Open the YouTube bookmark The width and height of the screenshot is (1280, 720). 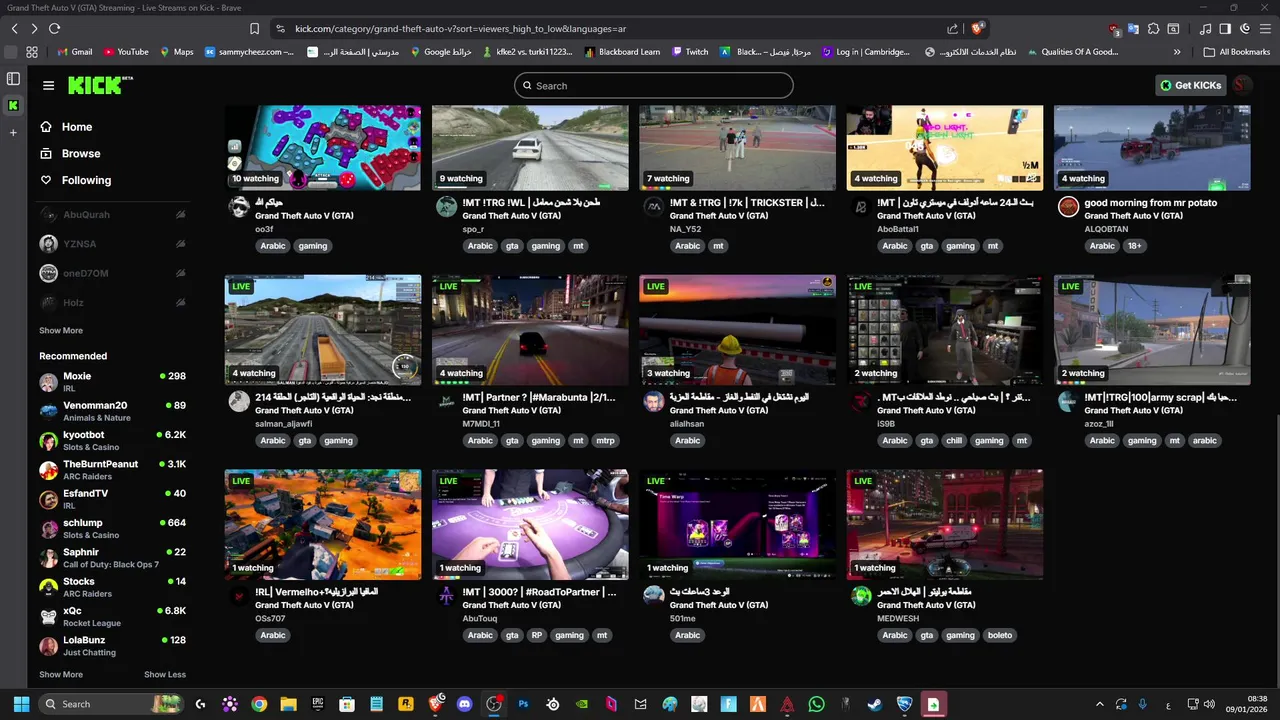pyautogui.click(x=126, y=52)
